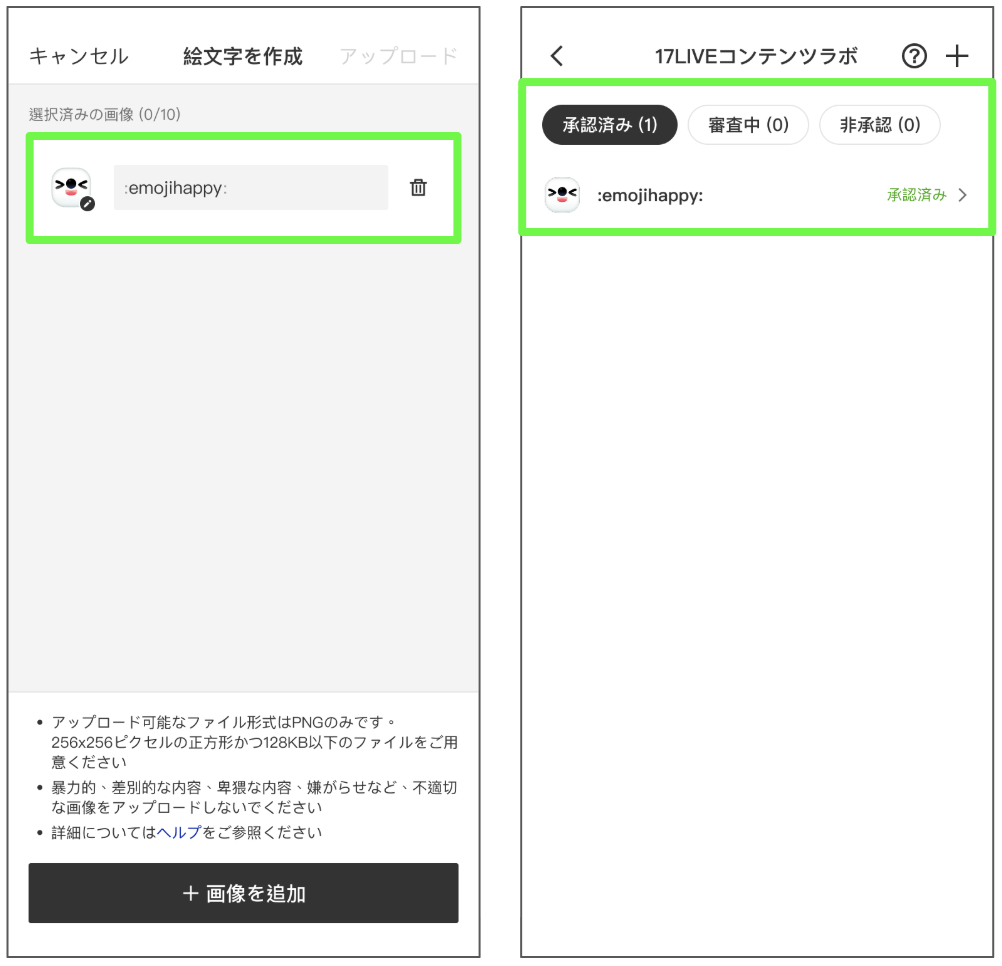This screenshot has width=1002, height=966.
Task: Go back using the left arrow icon
Action: point(557,56)
